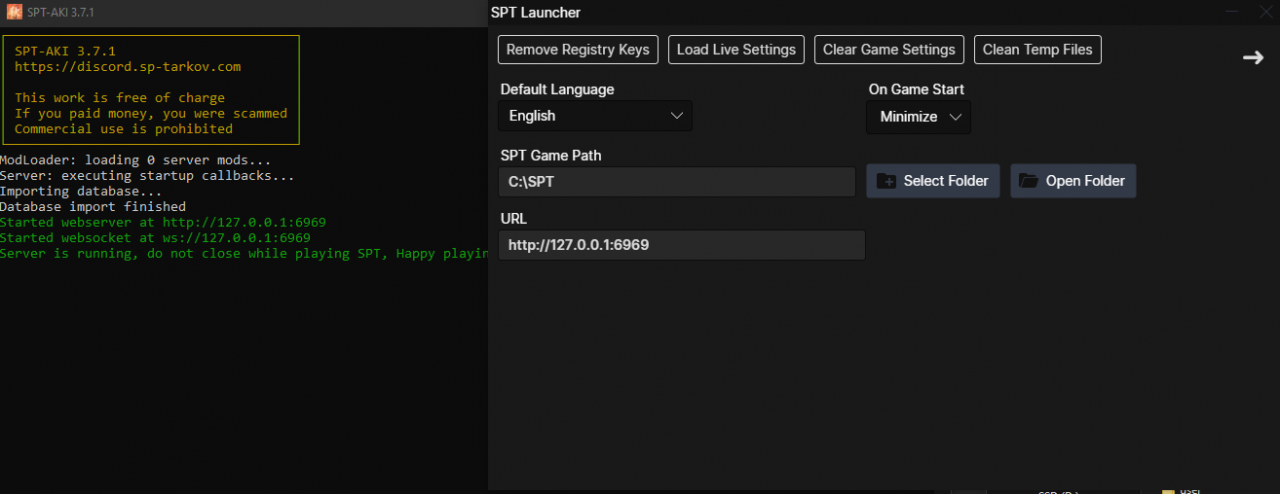Viewport: 1280px width, 494px height.
Task: Click 'Commercial use is prohibited' text in console
Action: pos(124,129)
